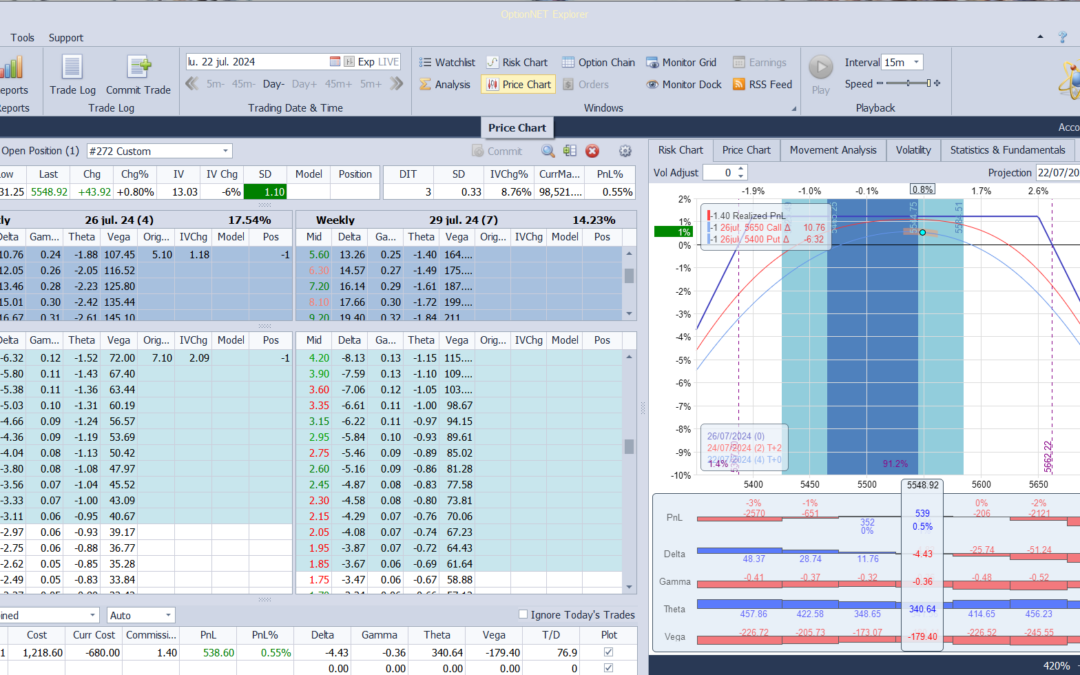Click the scrollbar of the Weekly puts table
The image size is (1080, 675).
(629, 471)
